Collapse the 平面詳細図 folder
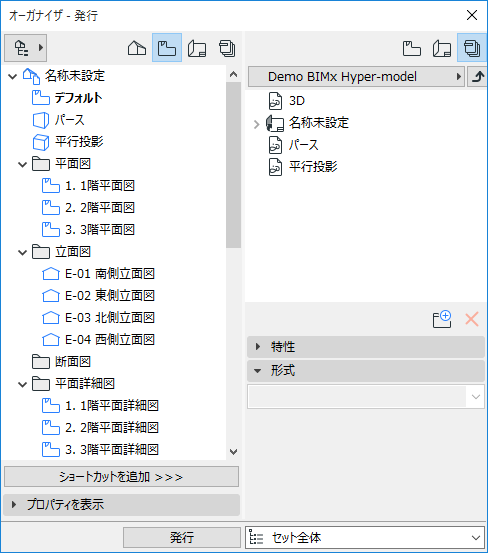 (22, 384)
